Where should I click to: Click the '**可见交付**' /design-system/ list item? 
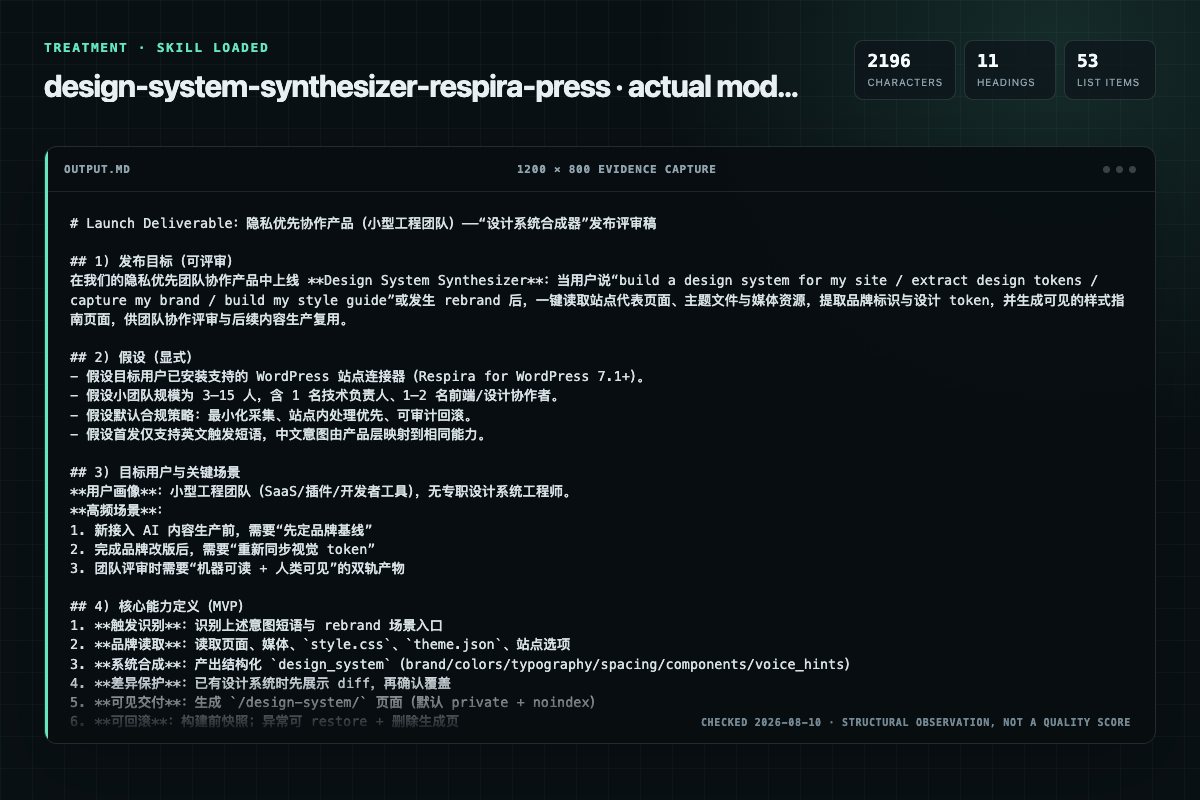pos(333,702)
